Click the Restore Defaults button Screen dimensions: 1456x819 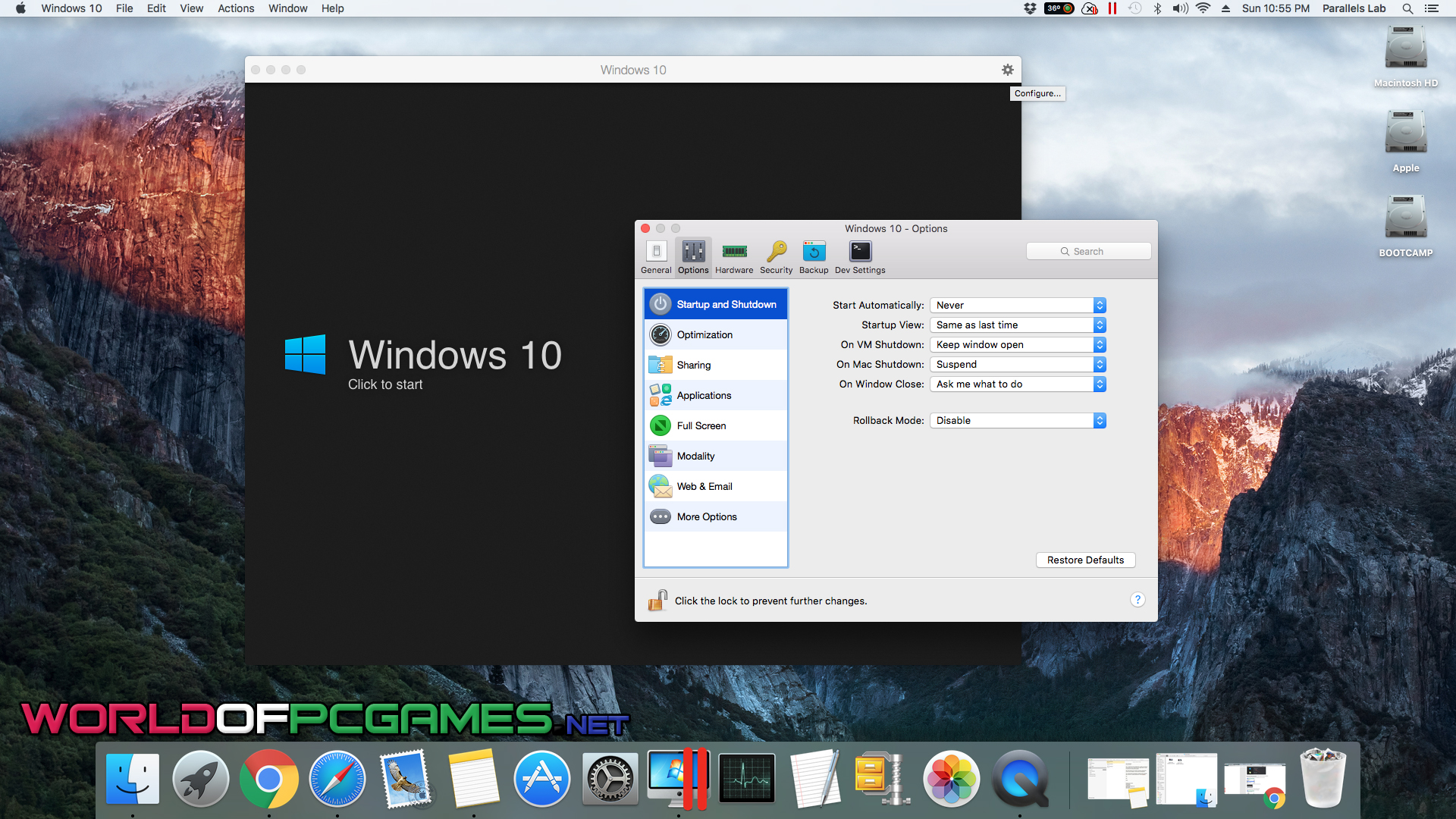point(1085,560)
